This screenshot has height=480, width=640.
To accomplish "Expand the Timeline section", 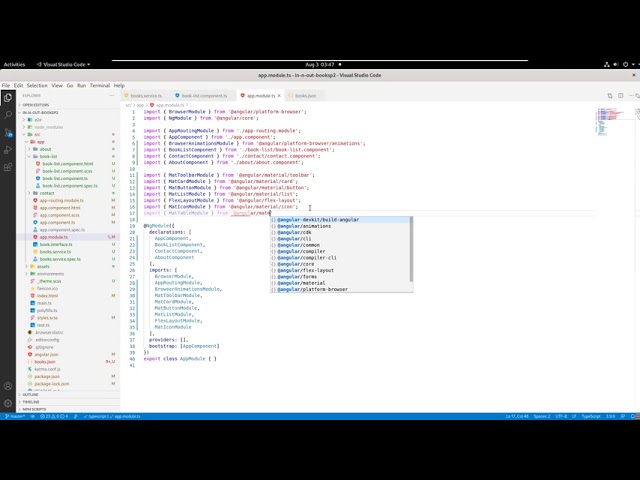I will [31, 402].
